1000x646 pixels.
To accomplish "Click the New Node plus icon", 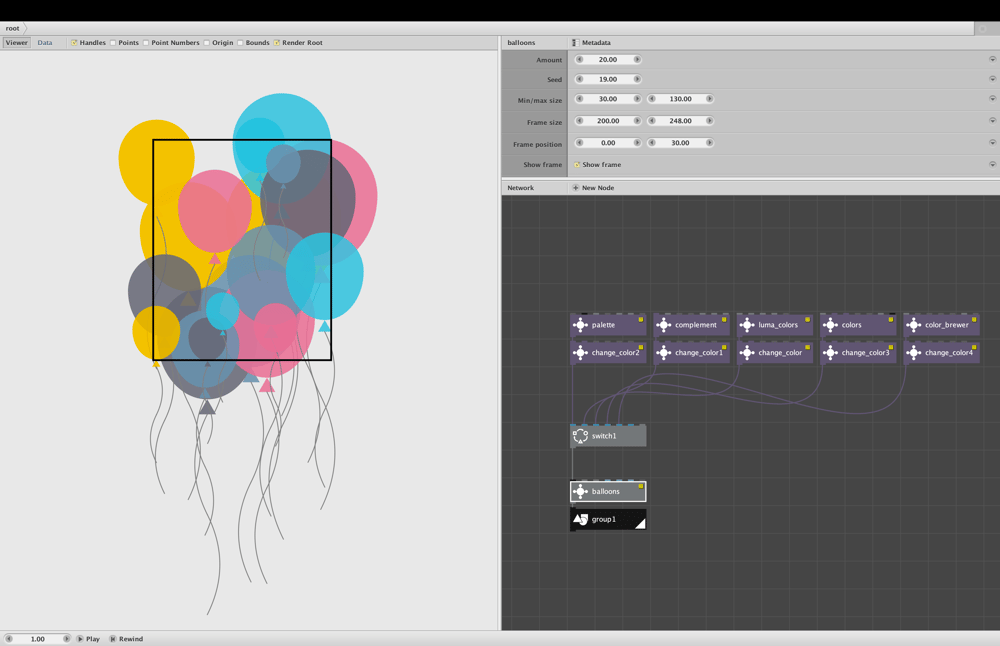I will [x=575, y=188].
